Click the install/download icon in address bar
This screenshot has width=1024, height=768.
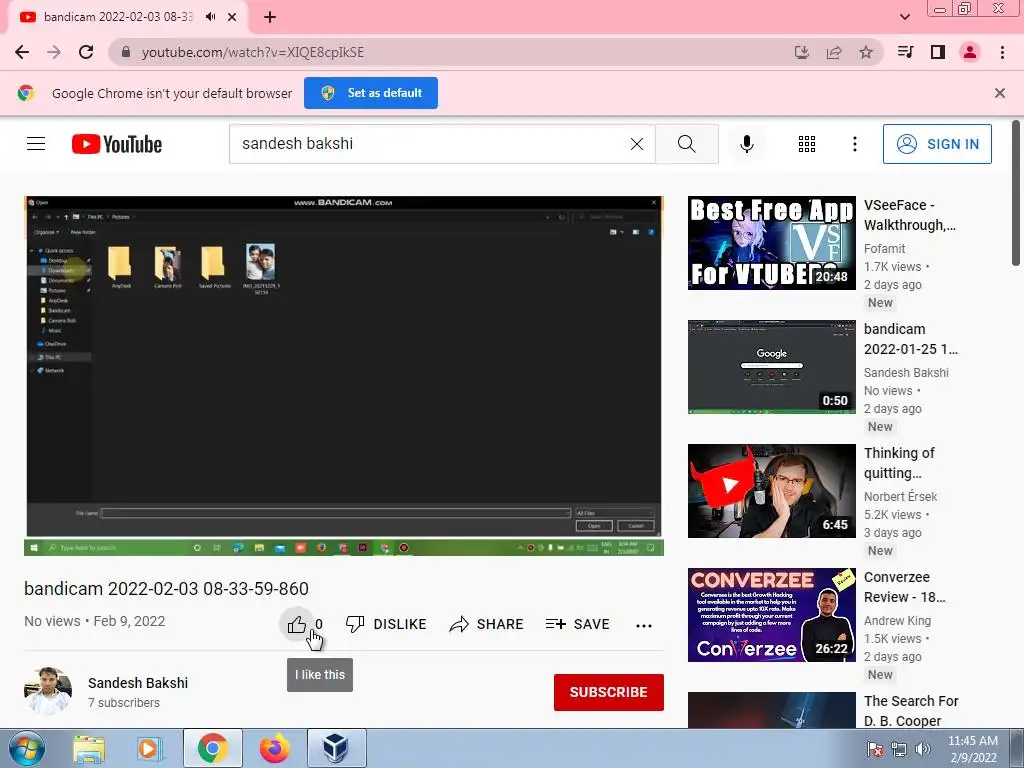pos(801,52)
